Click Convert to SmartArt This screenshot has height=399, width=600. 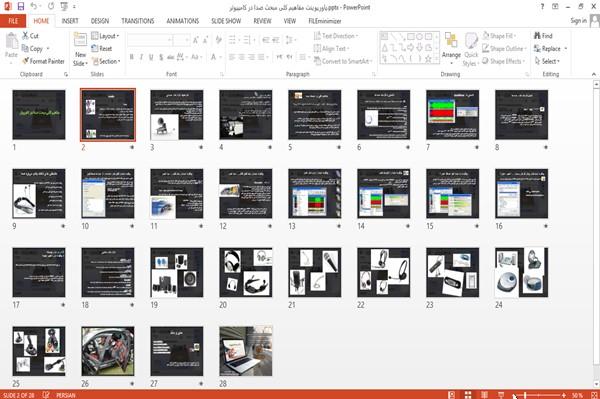coord(342,61)
